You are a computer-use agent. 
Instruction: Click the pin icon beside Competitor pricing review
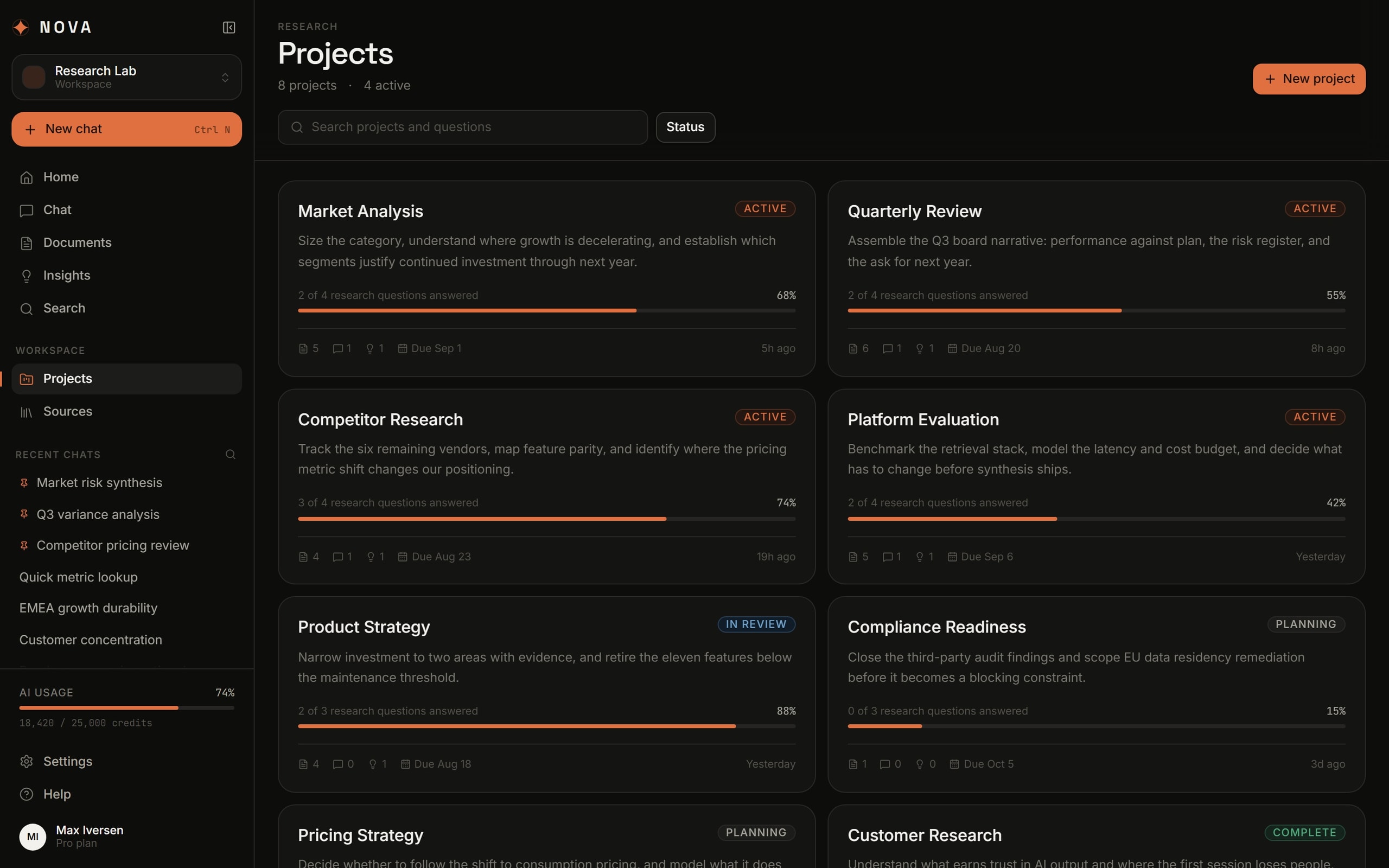click(24, 545)
